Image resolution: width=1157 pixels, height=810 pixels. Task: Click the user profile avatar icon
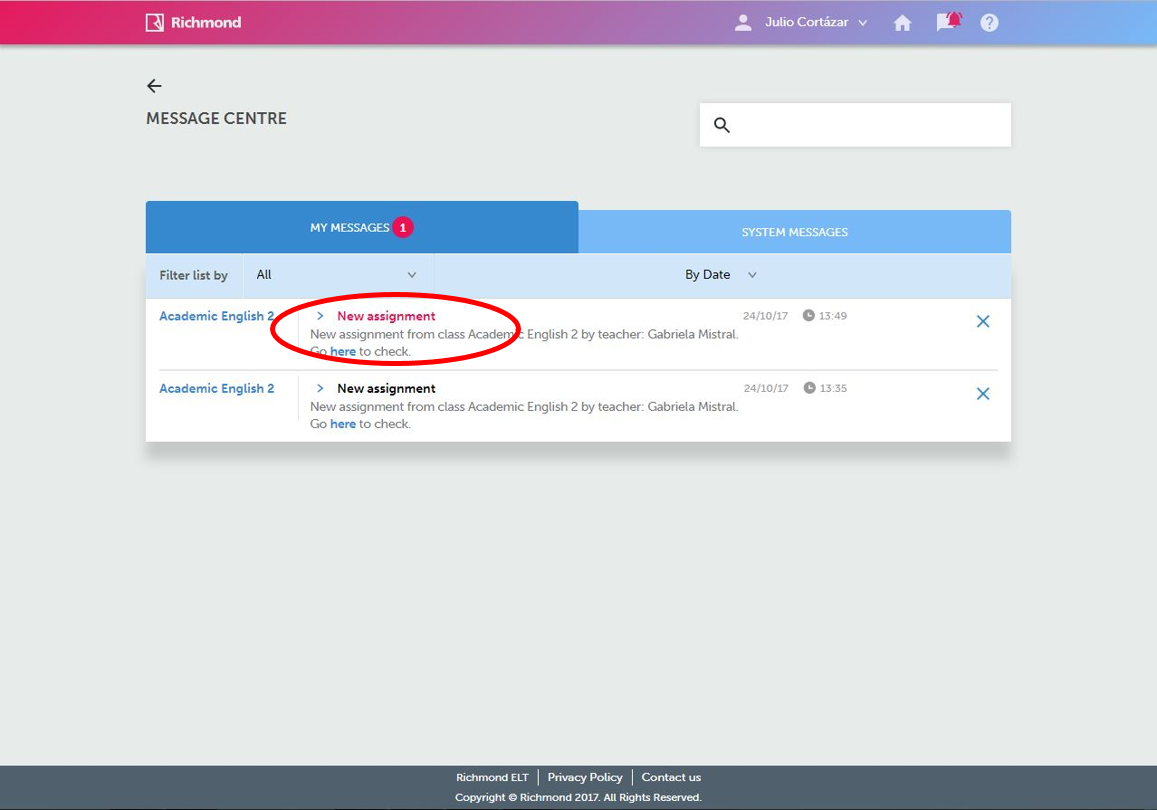743,23
